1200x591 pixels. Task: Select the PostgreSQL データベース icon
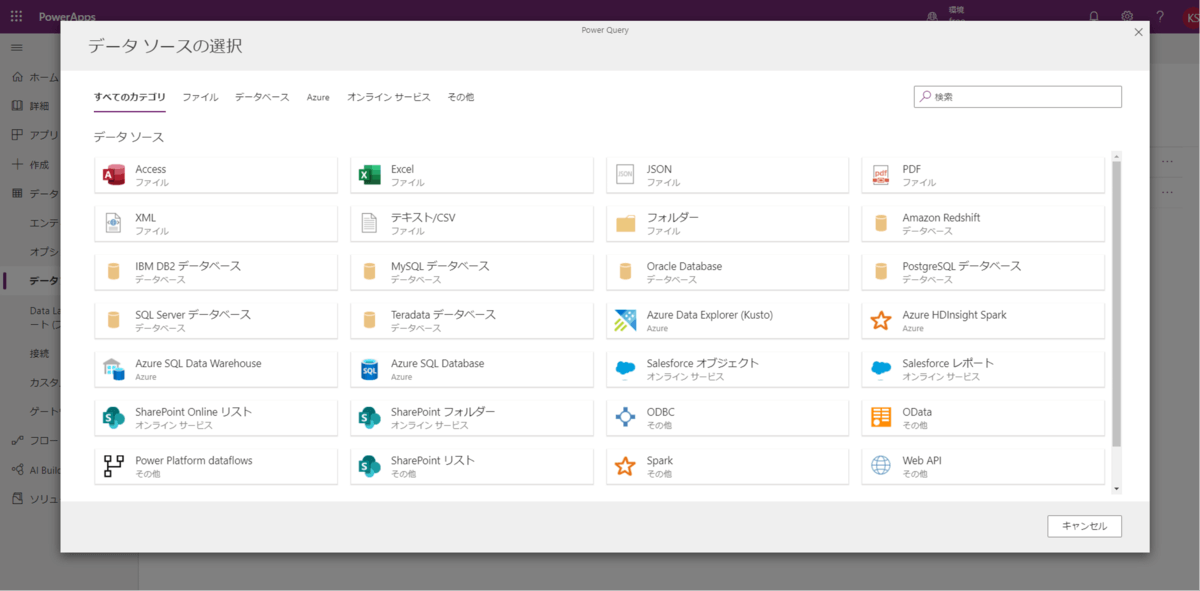(x=881, y=272)
